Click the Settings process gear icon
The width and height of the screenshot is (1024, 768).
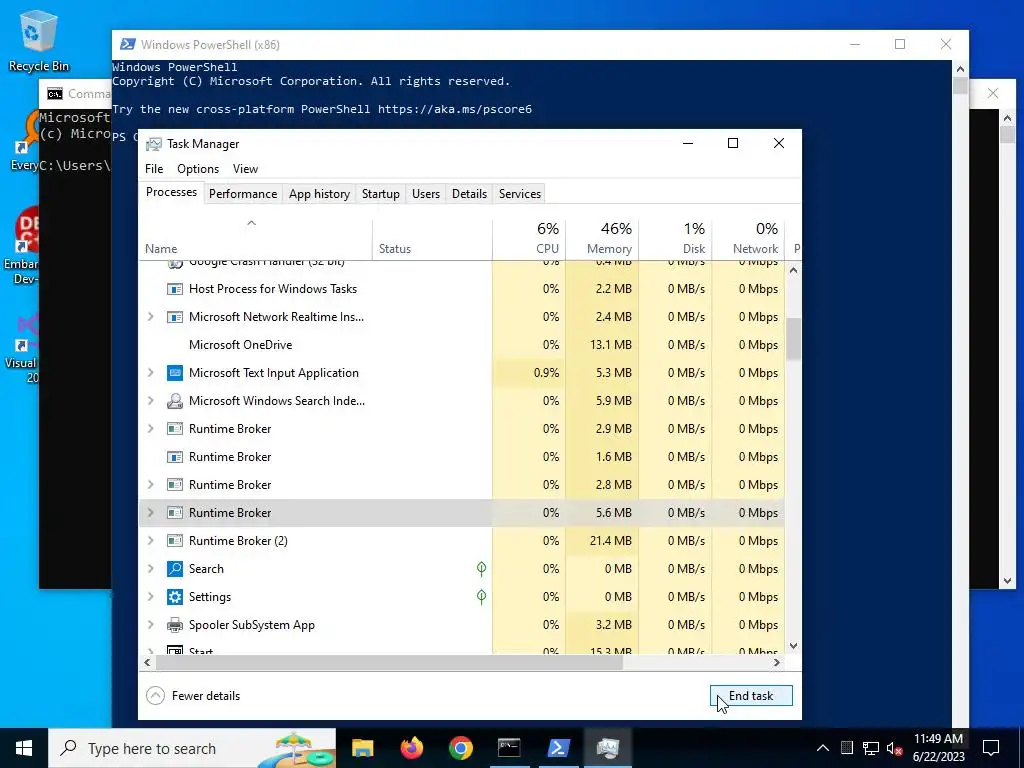(x=174, y=597)
